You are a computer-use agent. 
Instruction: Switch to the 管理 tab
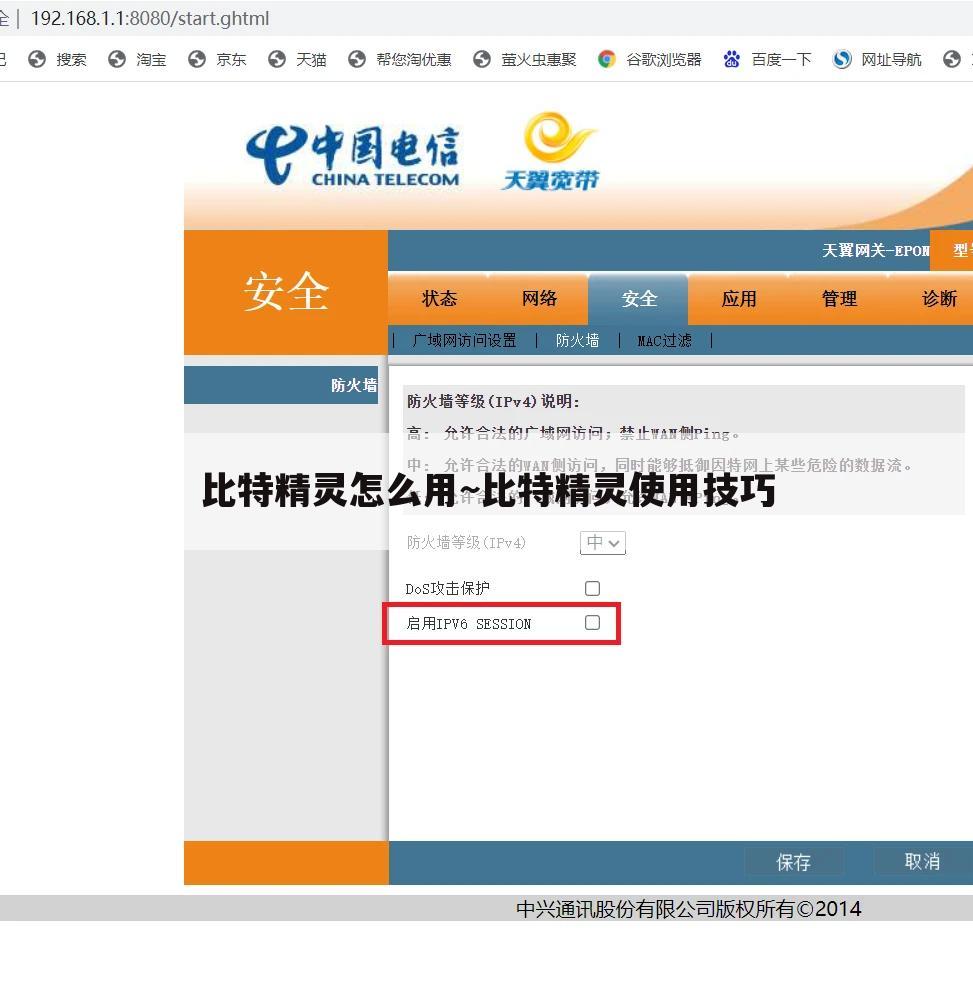click(x=839, y=298)
